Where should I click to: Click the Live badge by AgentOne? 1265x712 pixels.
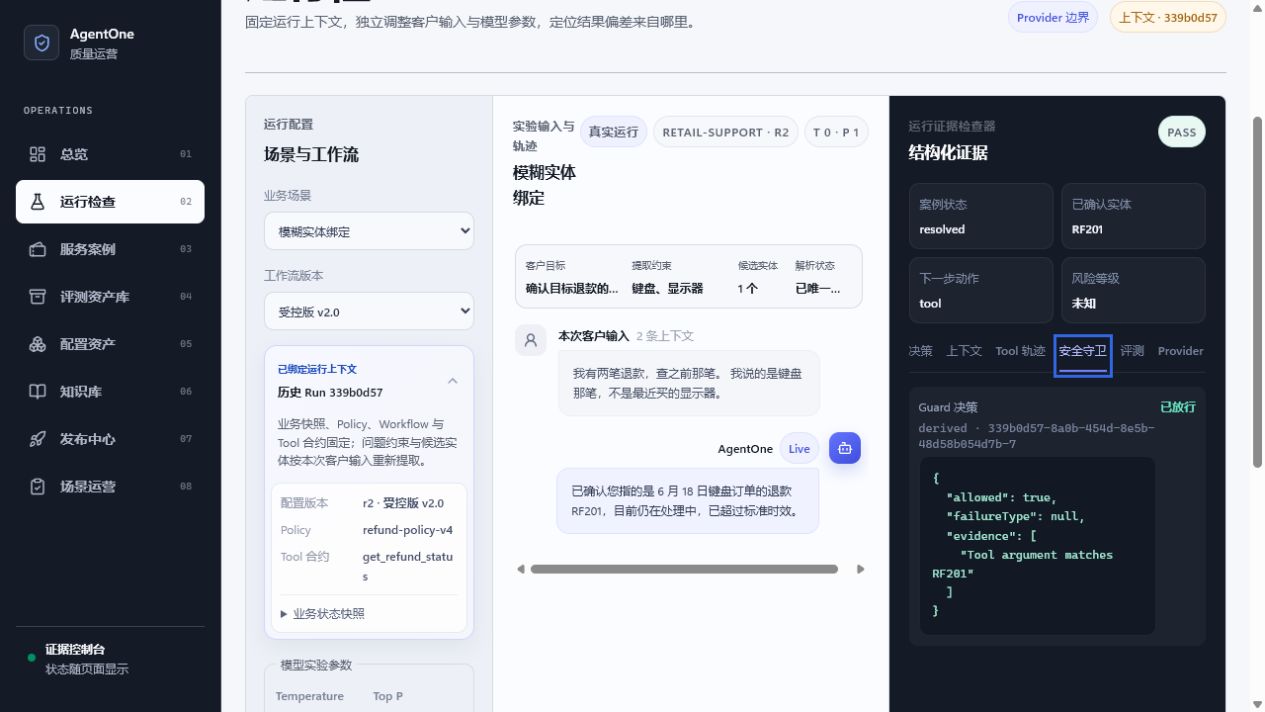[x=799, y=449]
